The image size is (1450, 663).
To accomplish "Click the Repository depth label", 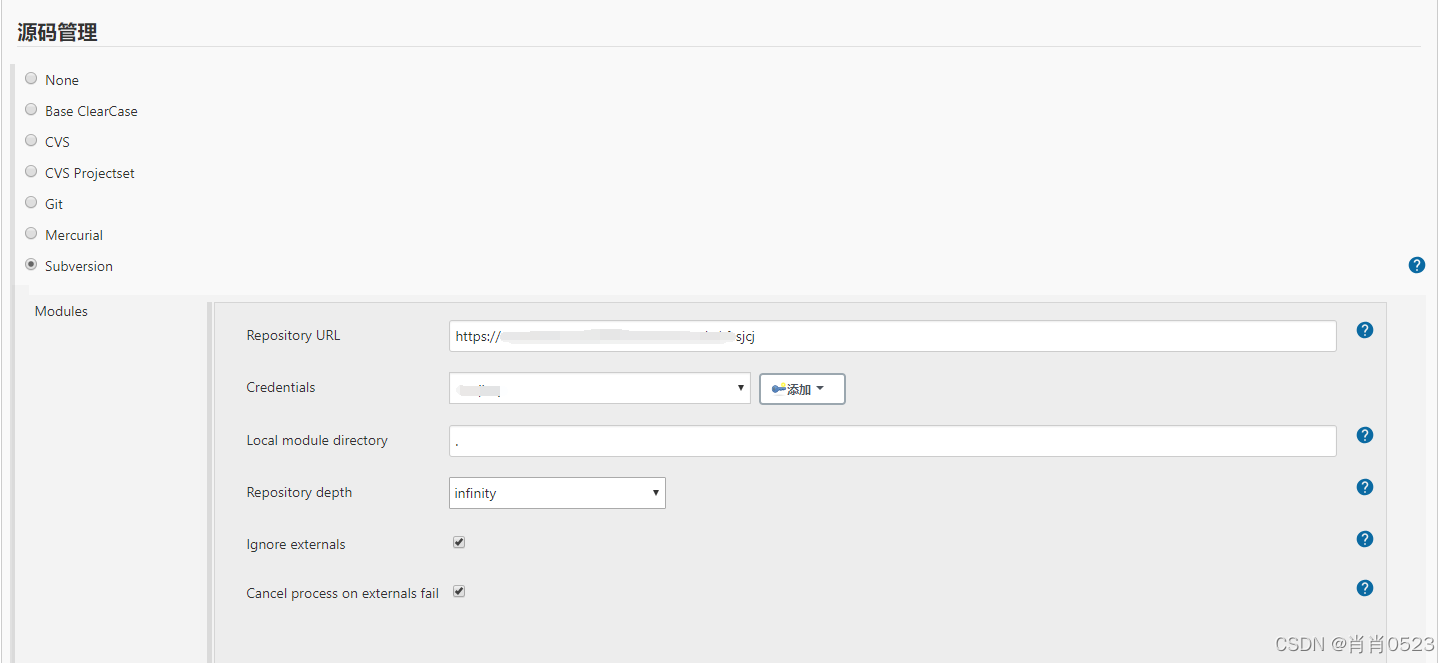I will pyautogui.click(x=299, y=492).
